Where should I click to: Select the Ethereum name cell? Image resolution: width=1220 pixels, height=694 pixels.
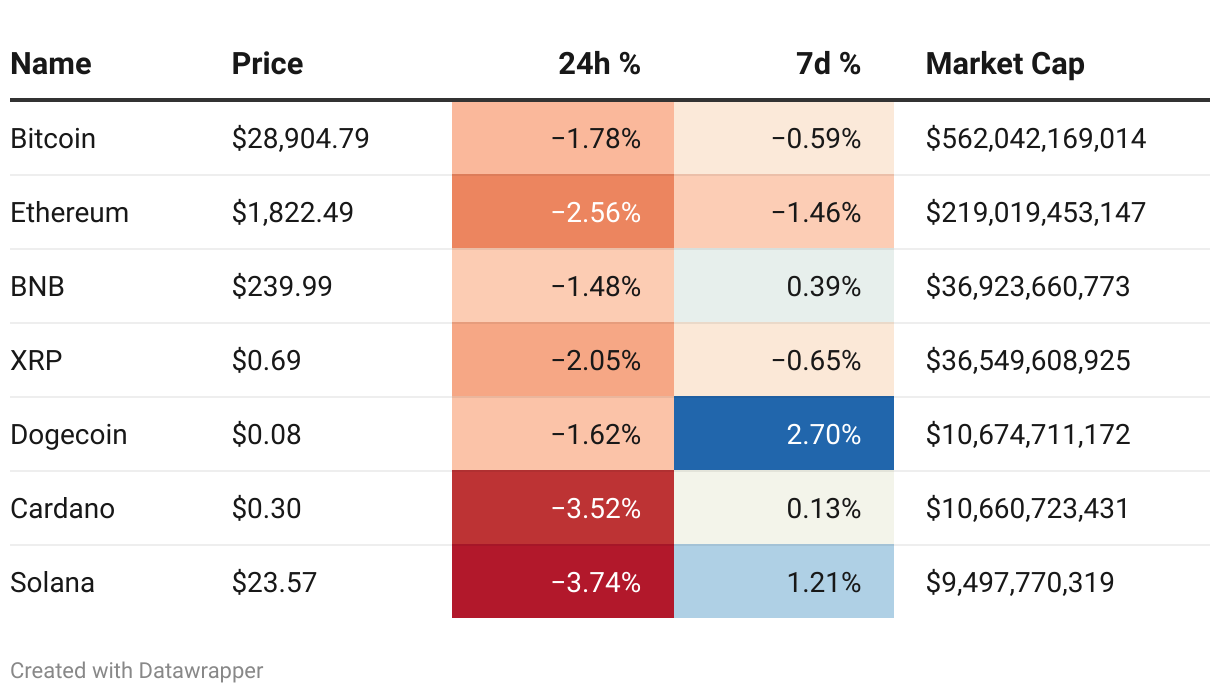tap(69, 212)
